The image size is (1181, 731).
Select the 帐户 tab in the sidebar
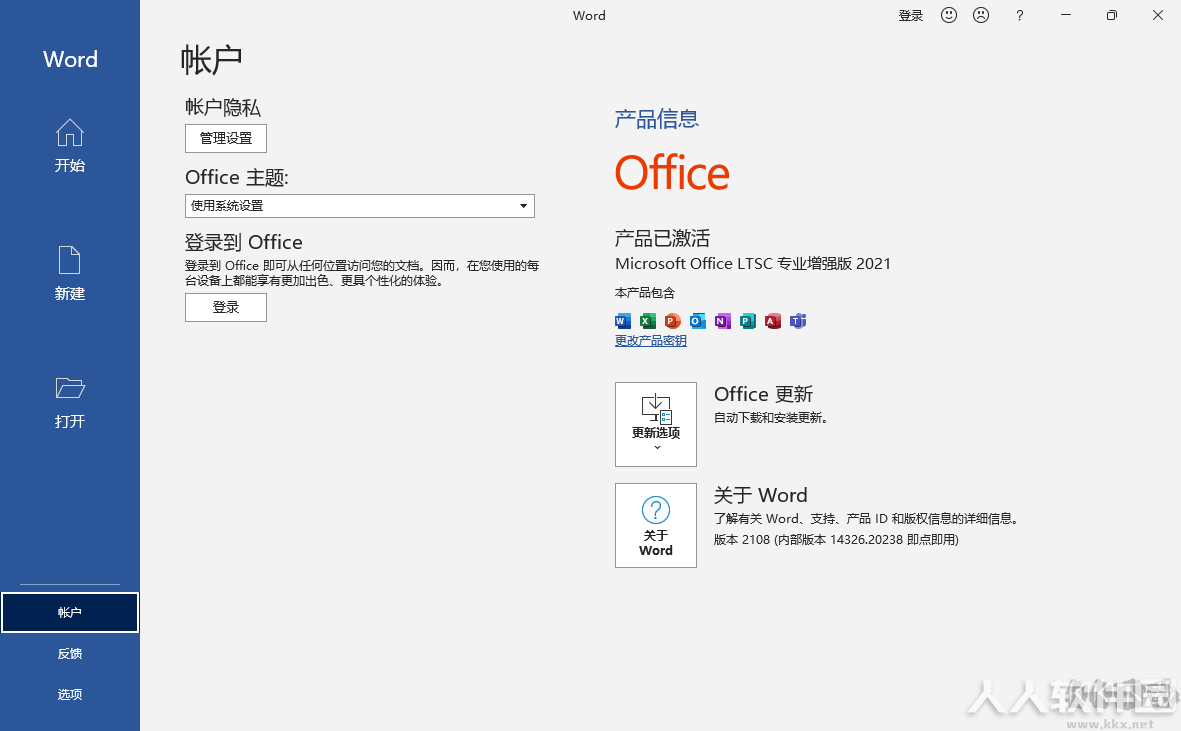coord(70,613)
